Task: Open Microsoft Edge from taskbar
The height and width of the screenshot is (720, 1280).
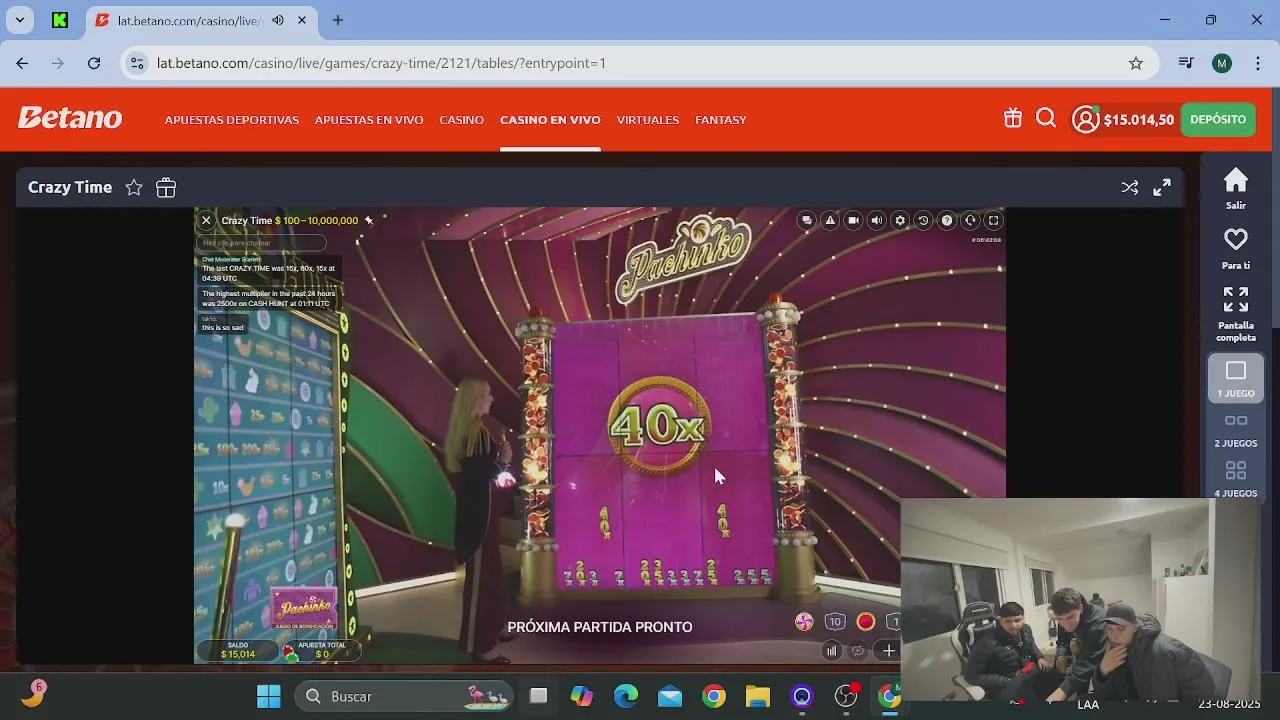Action: 626,696
